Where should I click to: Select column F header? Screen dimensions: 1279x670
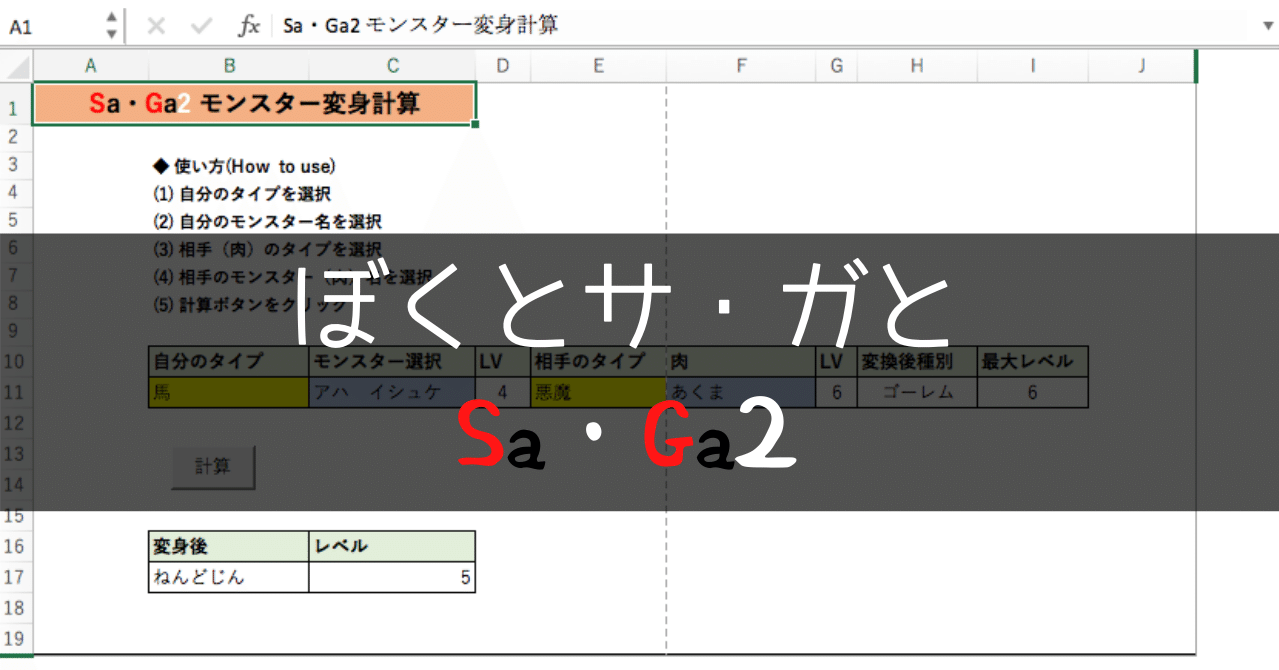(x=741, y=66)
